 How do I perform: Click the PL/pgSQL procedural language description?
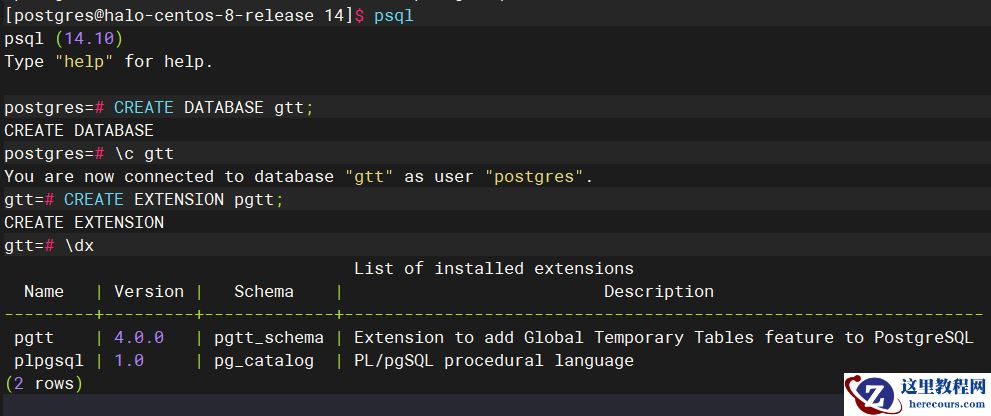point(493,360)
